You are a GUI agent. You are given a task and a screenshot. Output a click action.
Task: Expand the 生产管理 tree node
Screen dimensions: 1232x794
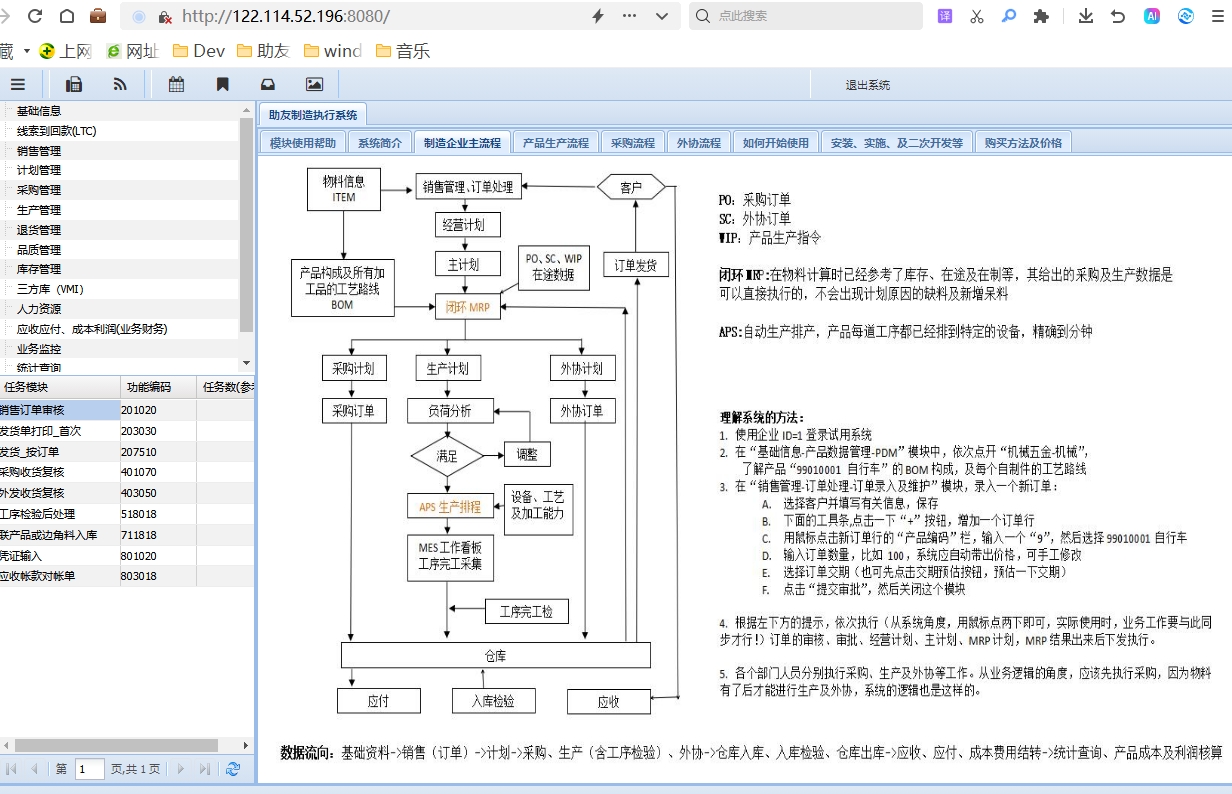39,210
